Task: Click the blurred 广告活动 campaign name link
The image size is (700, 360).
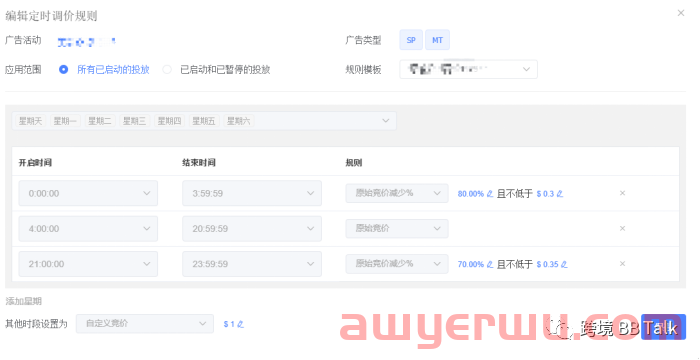Action: tap(87, 42)
